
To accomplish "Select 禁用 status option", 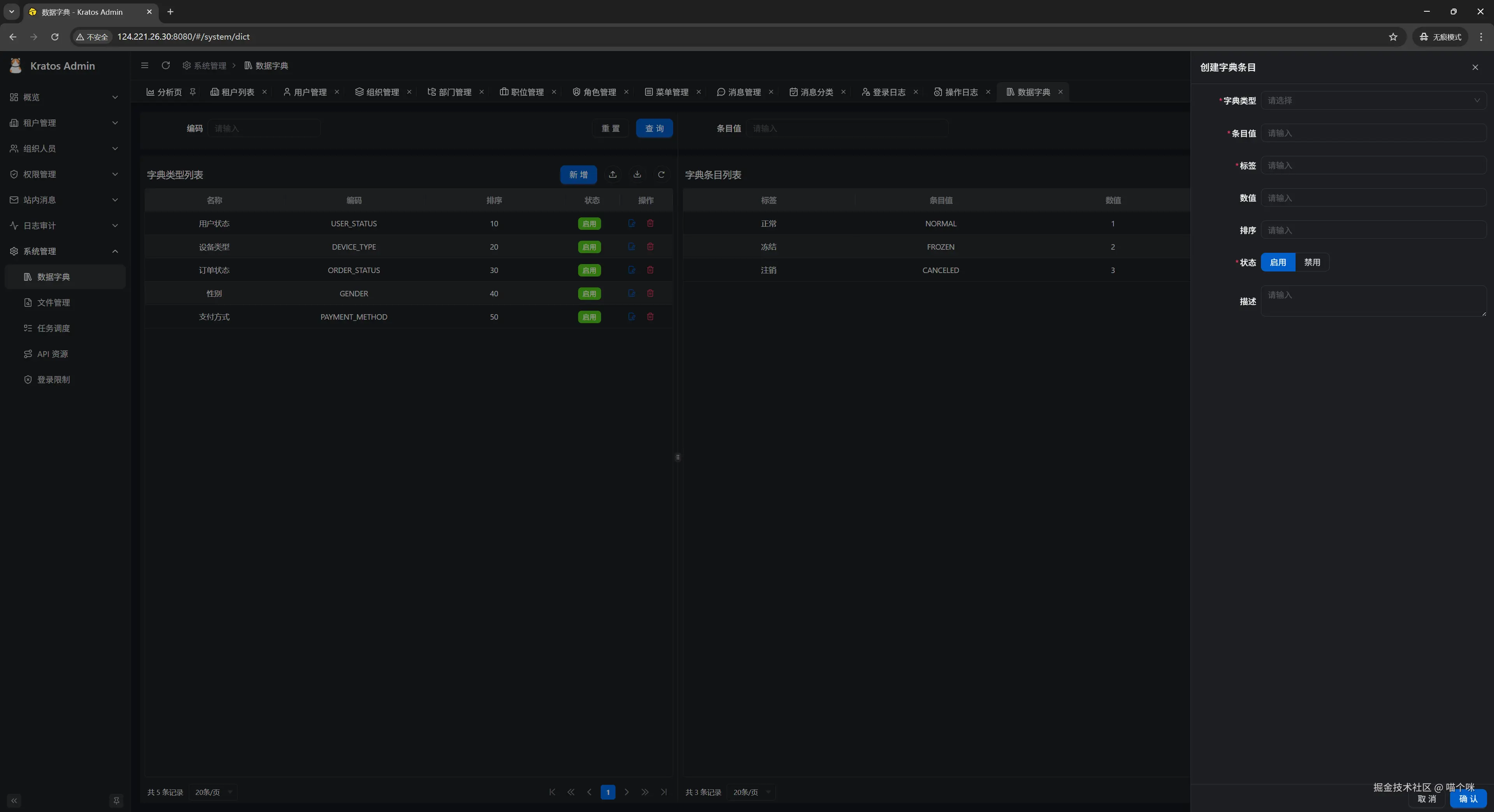I will [x=1312, y=262].
